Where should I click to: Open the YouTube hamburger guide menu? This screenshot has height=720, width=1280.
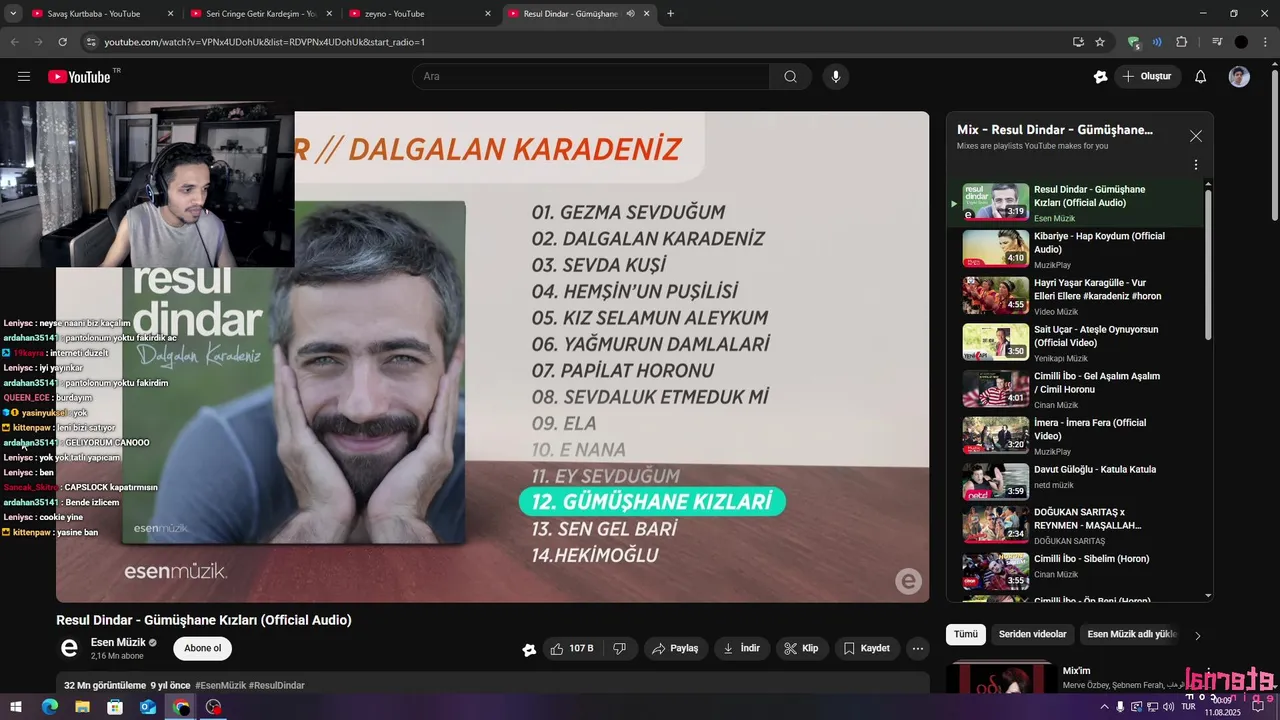tap(24, 76)
